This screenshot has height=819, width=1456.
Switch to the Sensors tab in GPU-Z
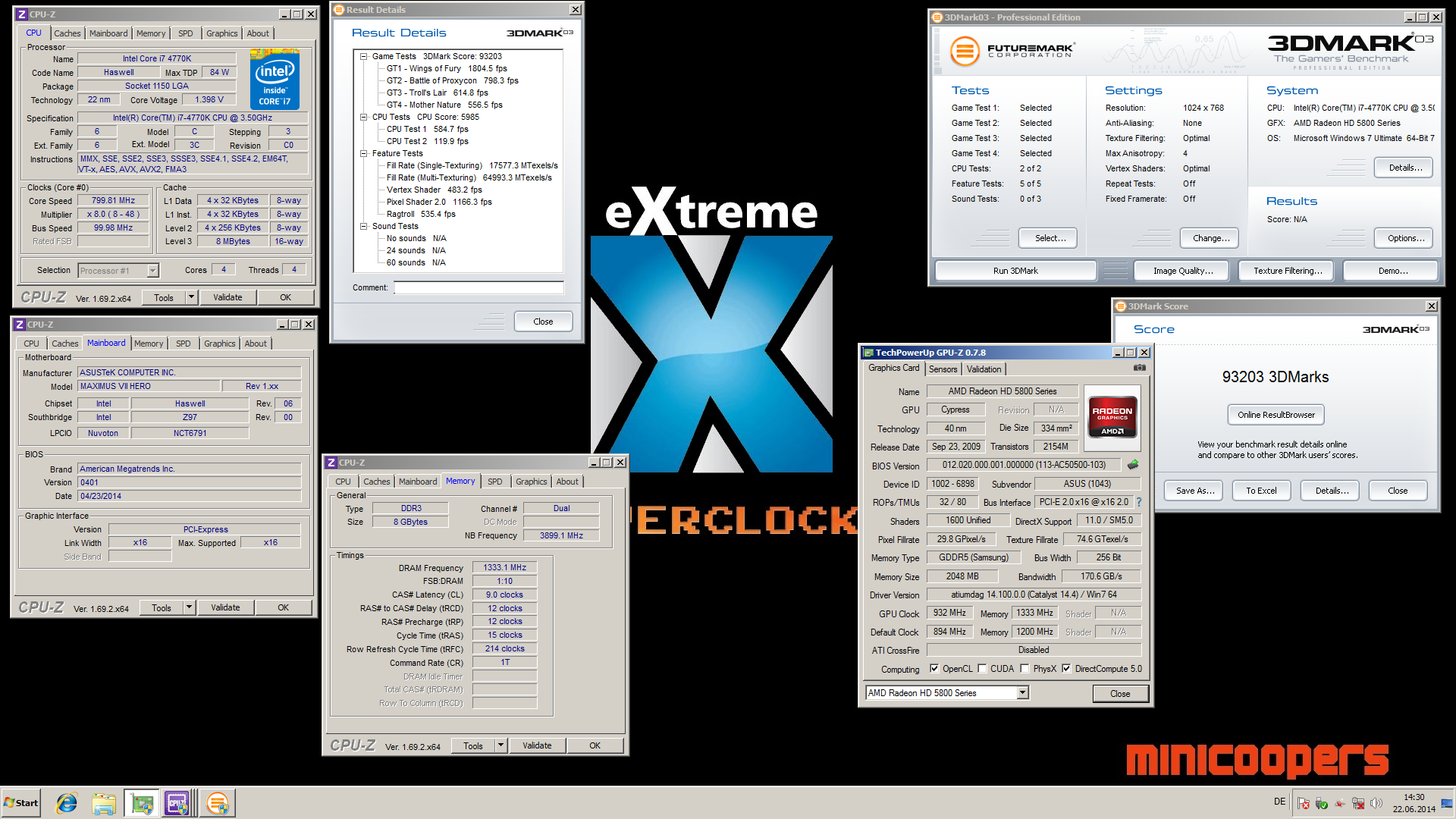pos(943,369)
